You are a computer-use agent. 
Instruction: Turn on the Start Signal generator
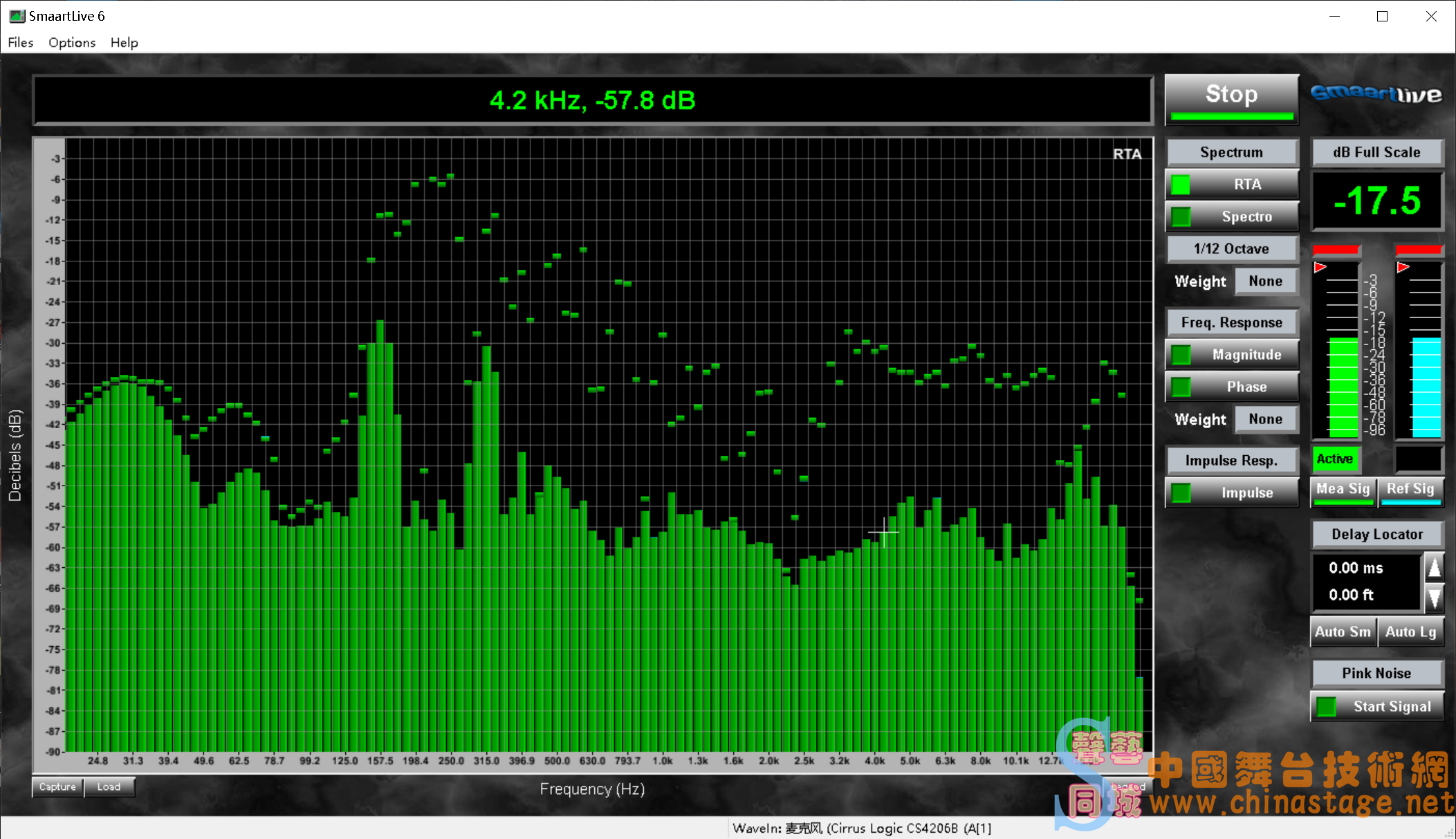(1376, 706)
